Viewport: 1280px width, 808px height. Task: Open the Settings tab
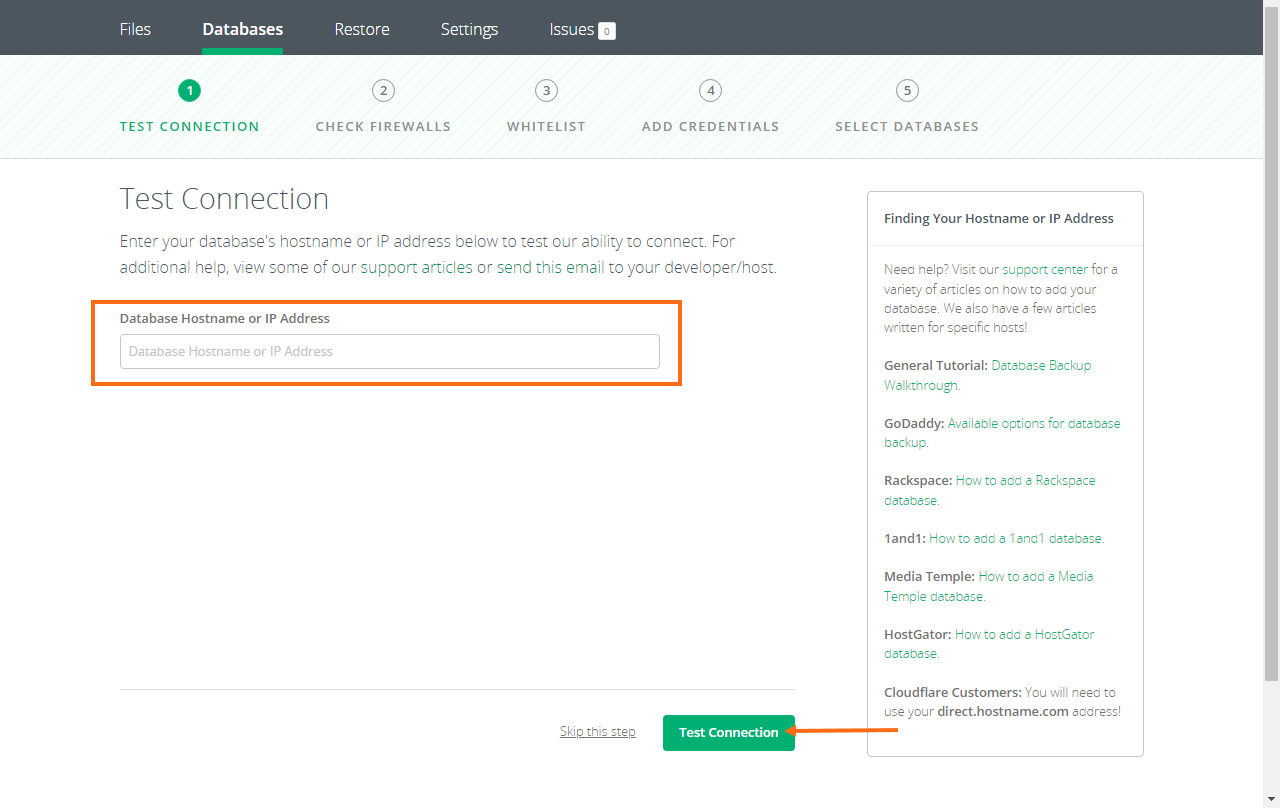[469, 29]
